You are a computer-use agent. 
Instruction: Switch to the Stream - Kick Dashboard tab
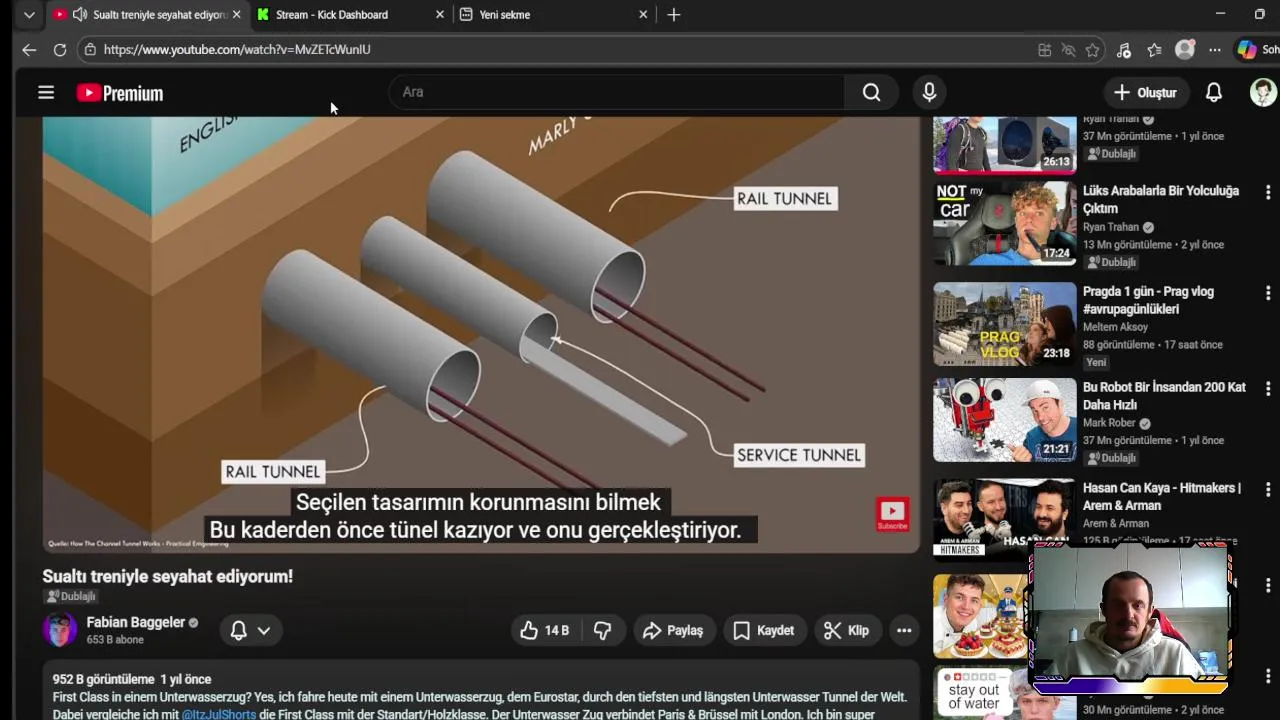350,15
